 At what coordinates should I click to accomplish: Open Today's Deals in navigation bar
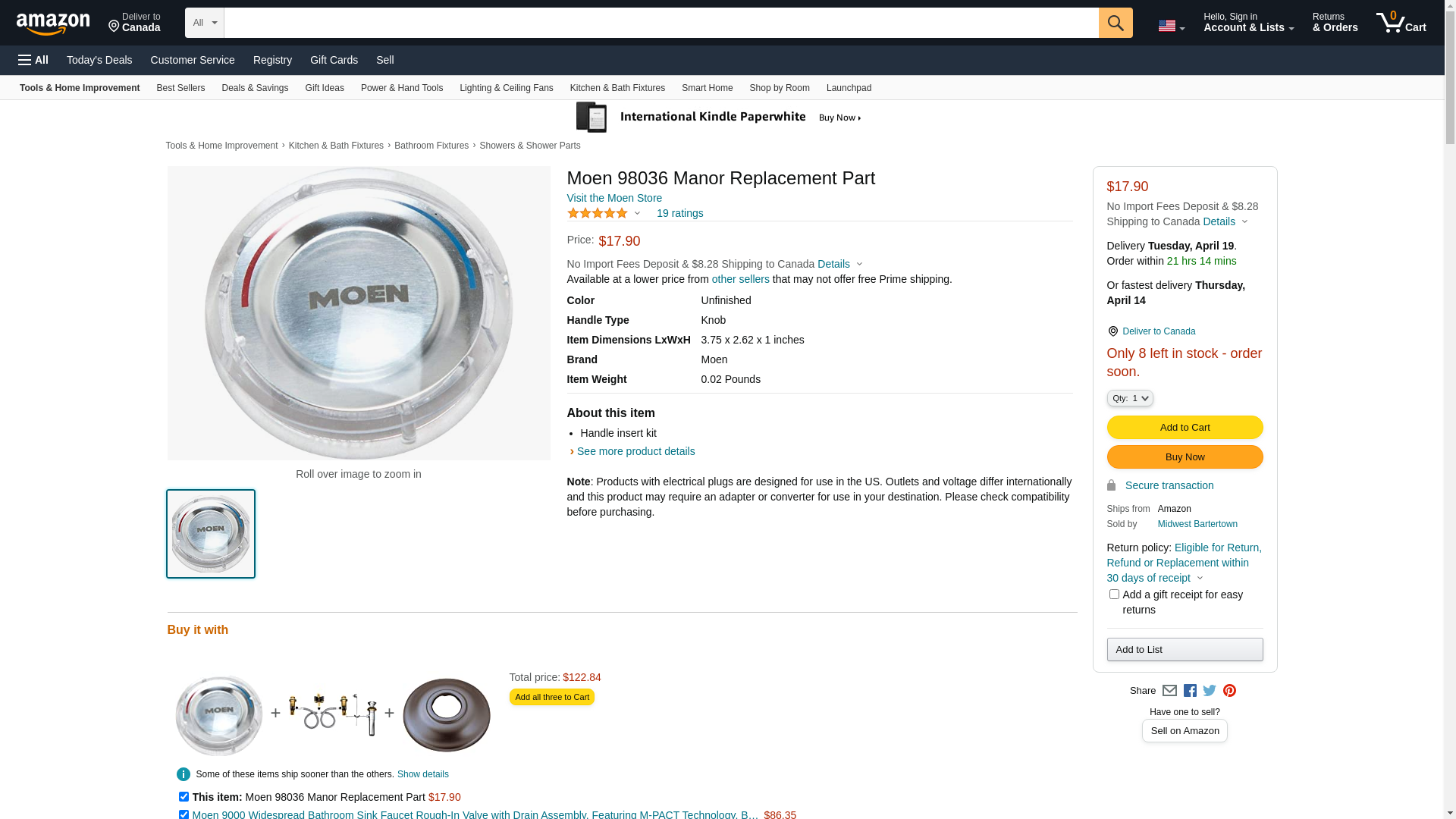click(x=99, y=60)
